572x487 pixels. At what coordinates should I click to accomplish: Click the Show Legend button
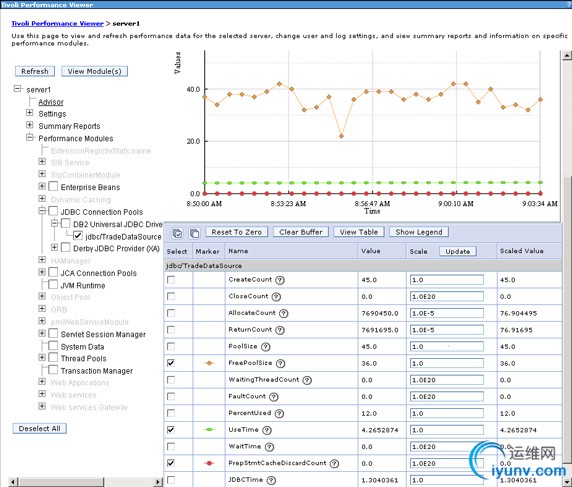pos(419,232)
